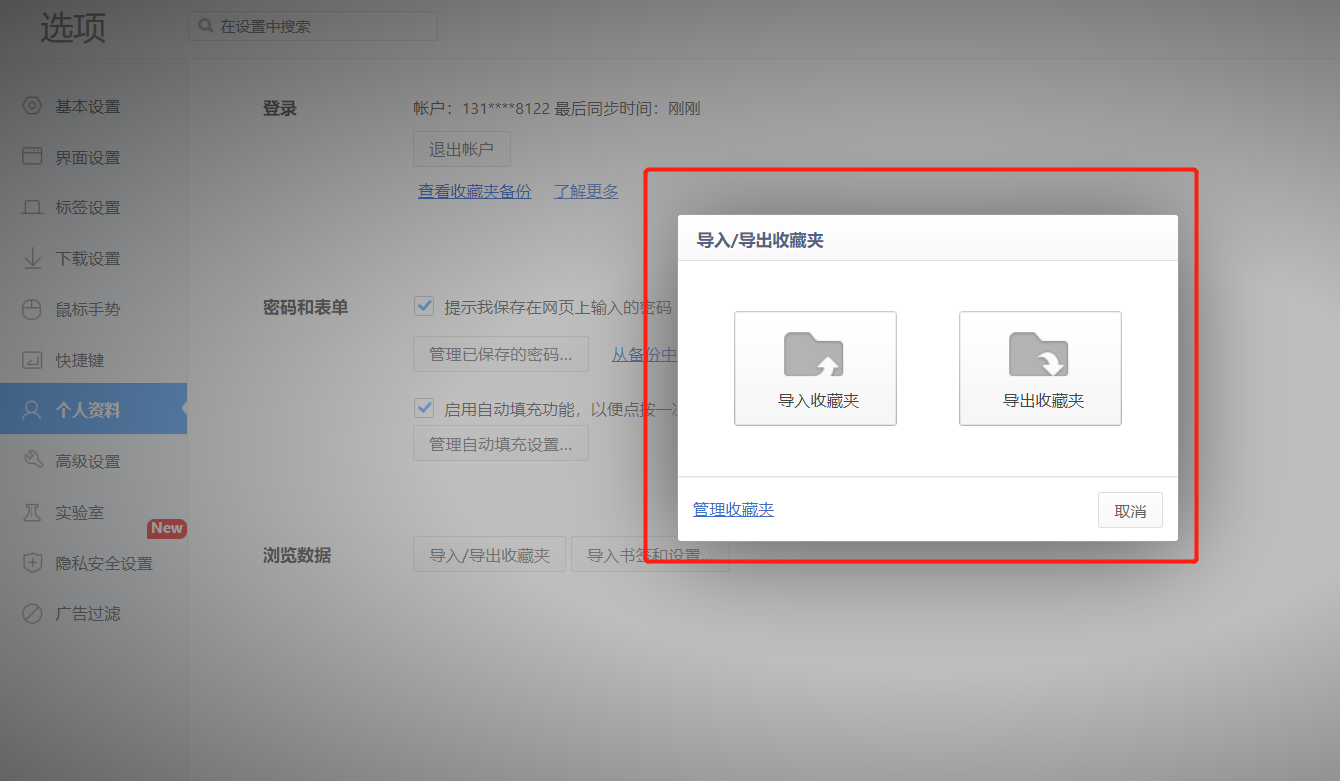The width and height of the screenshot is (1340, 781).
Task: Click the 下载设置 download arrow icon
Action: pyautogui.click(x=32, y=258)
